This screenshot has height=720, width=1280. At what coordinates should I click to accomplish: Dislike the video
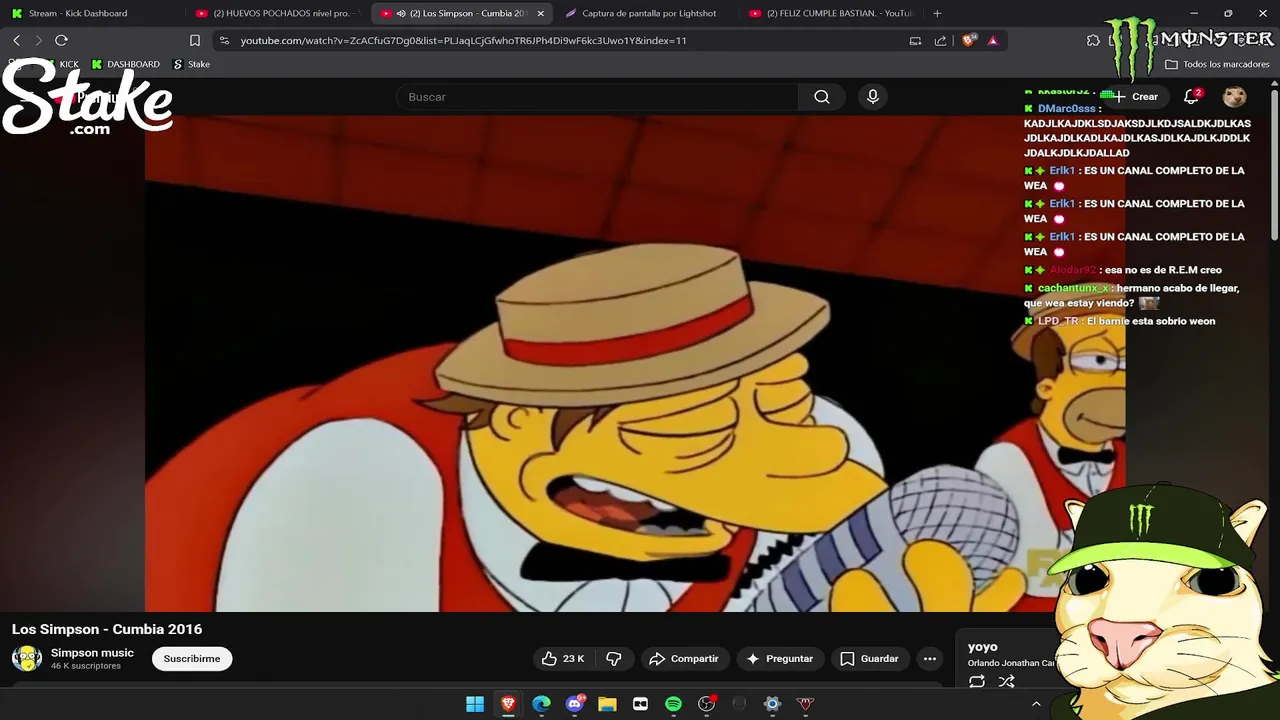(614, 658)
